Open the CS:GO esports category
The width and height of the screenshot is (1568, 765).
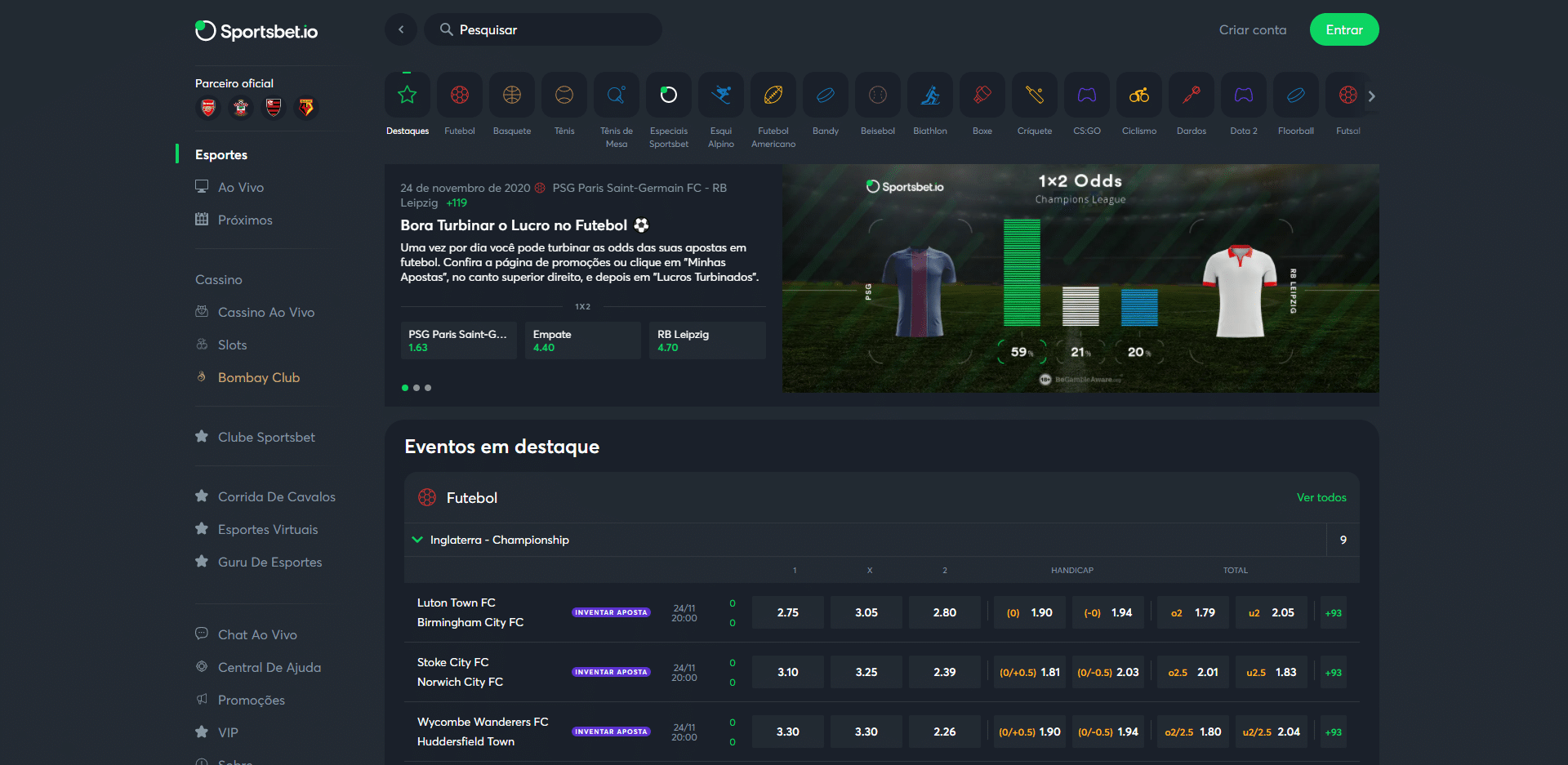[x=1087, y=96]
